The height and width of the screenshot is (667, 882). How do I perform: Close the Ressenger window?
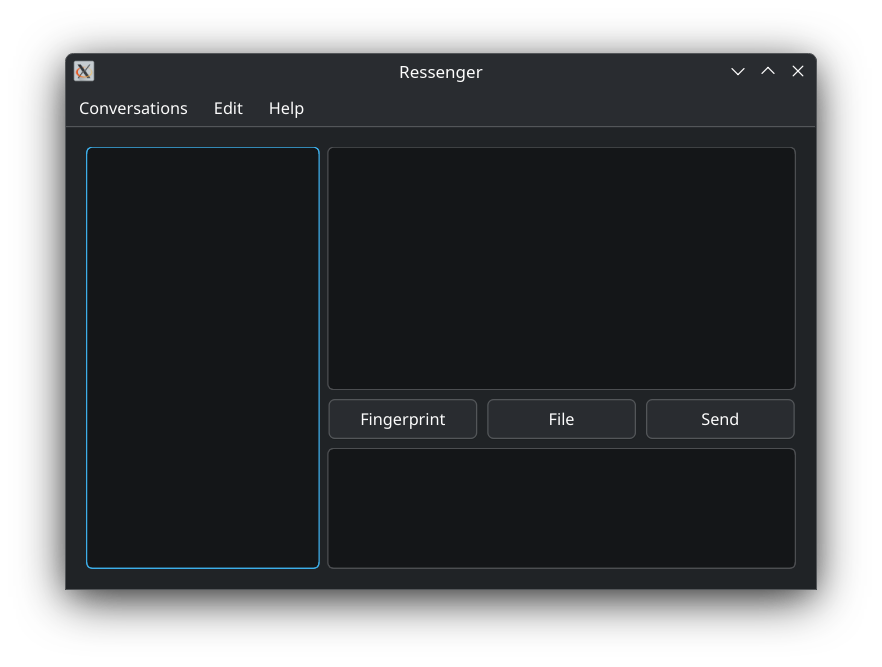(x=798, y=71)
